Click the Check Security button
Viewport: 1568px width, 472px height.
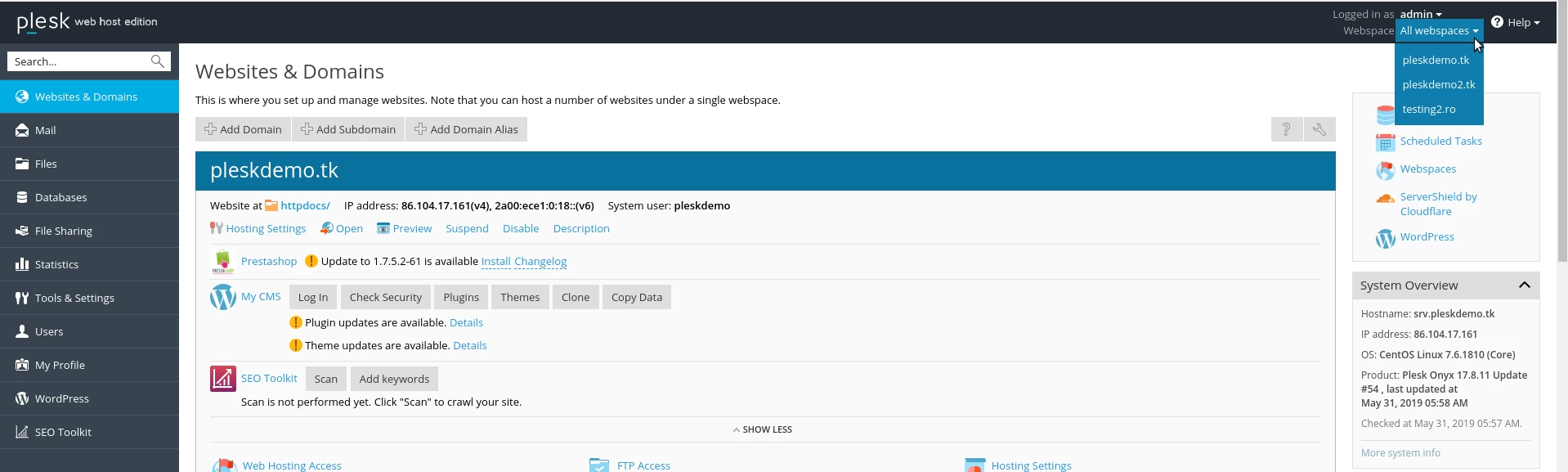click(x=385, y=297)
